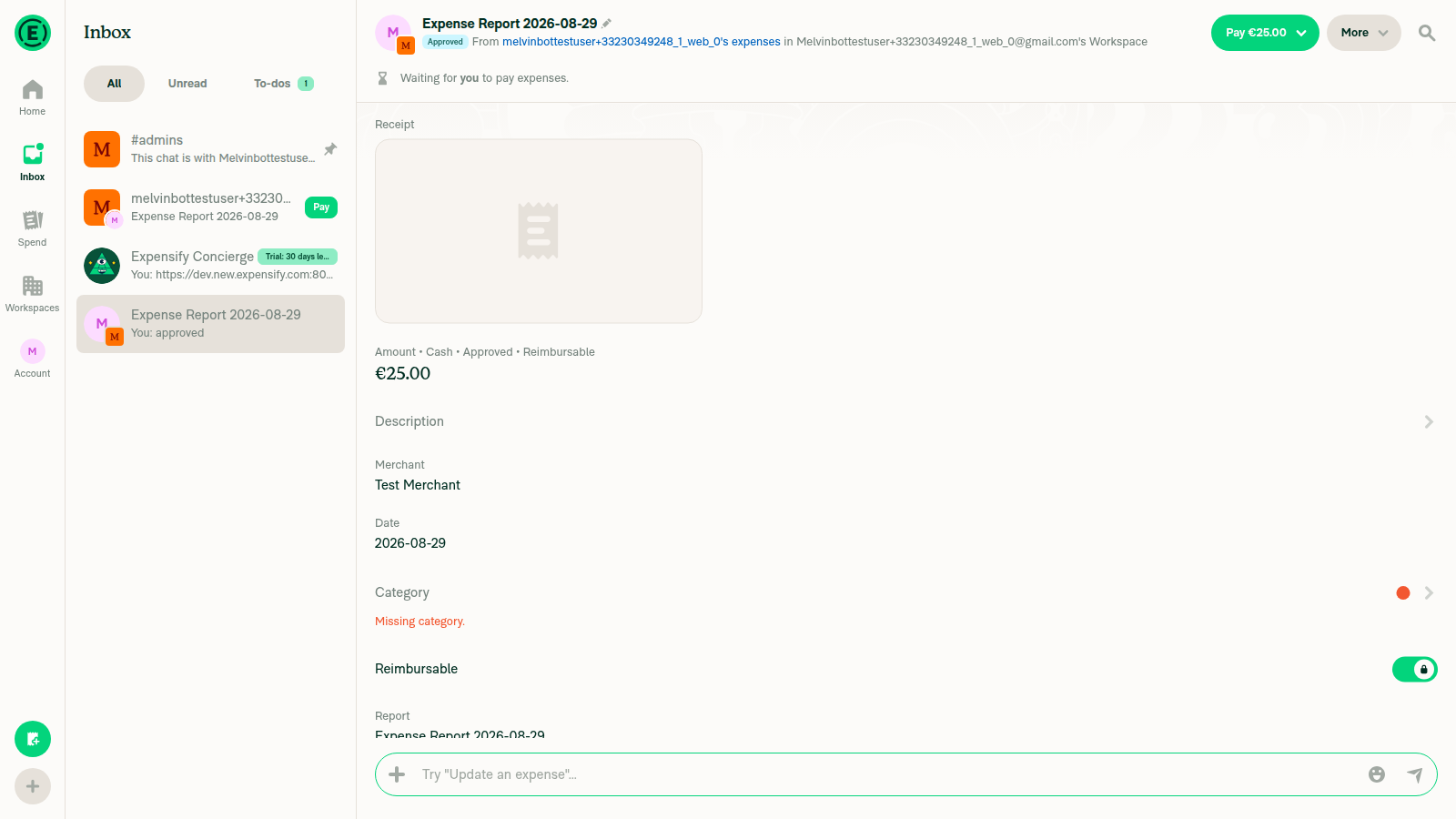Click the report header avatar
Viewport: 1456px width, 819px height.
(395, 34)
